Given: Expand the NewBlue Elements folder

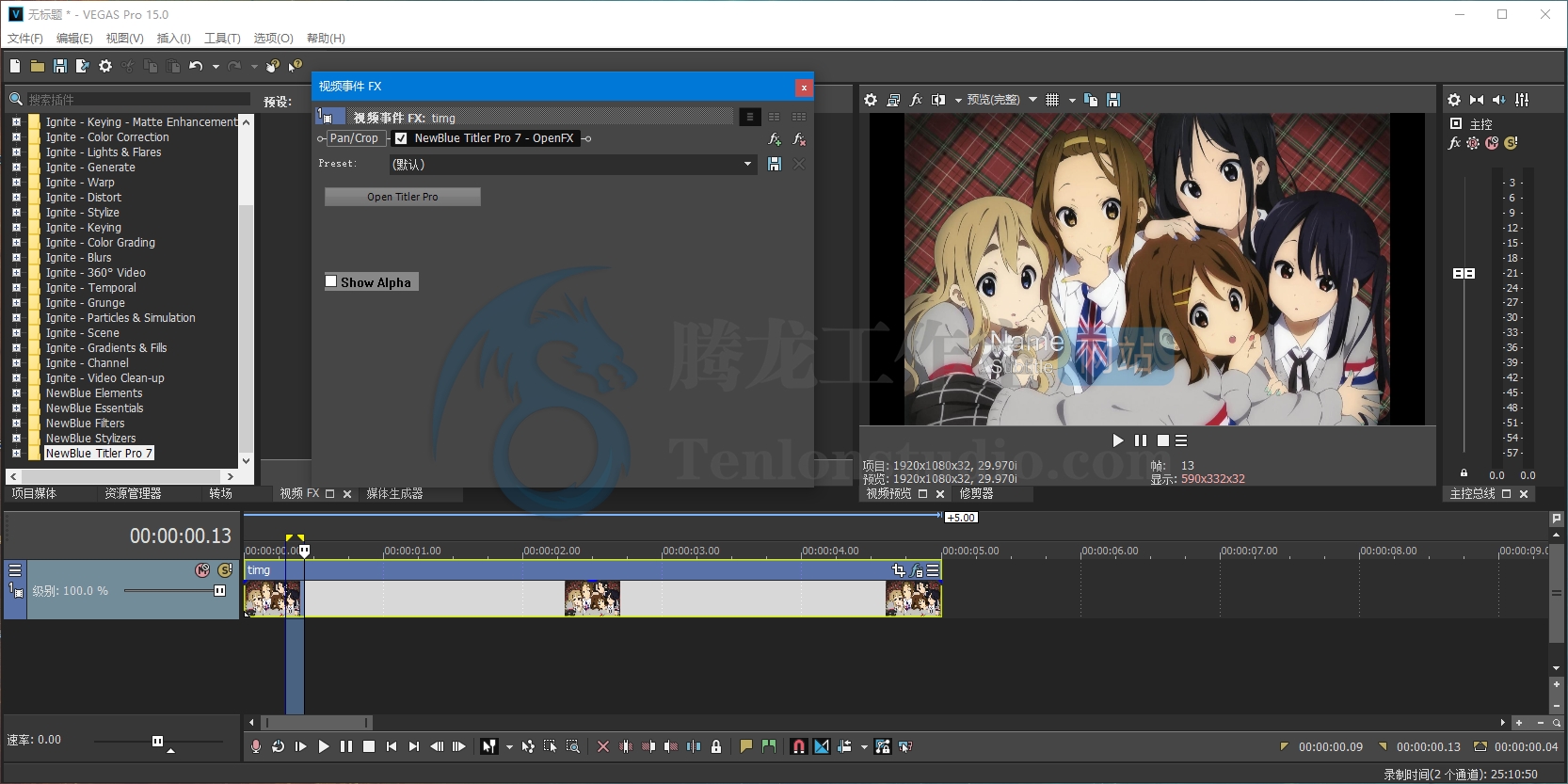Looking at the screenshot, I should click(16, 393).
